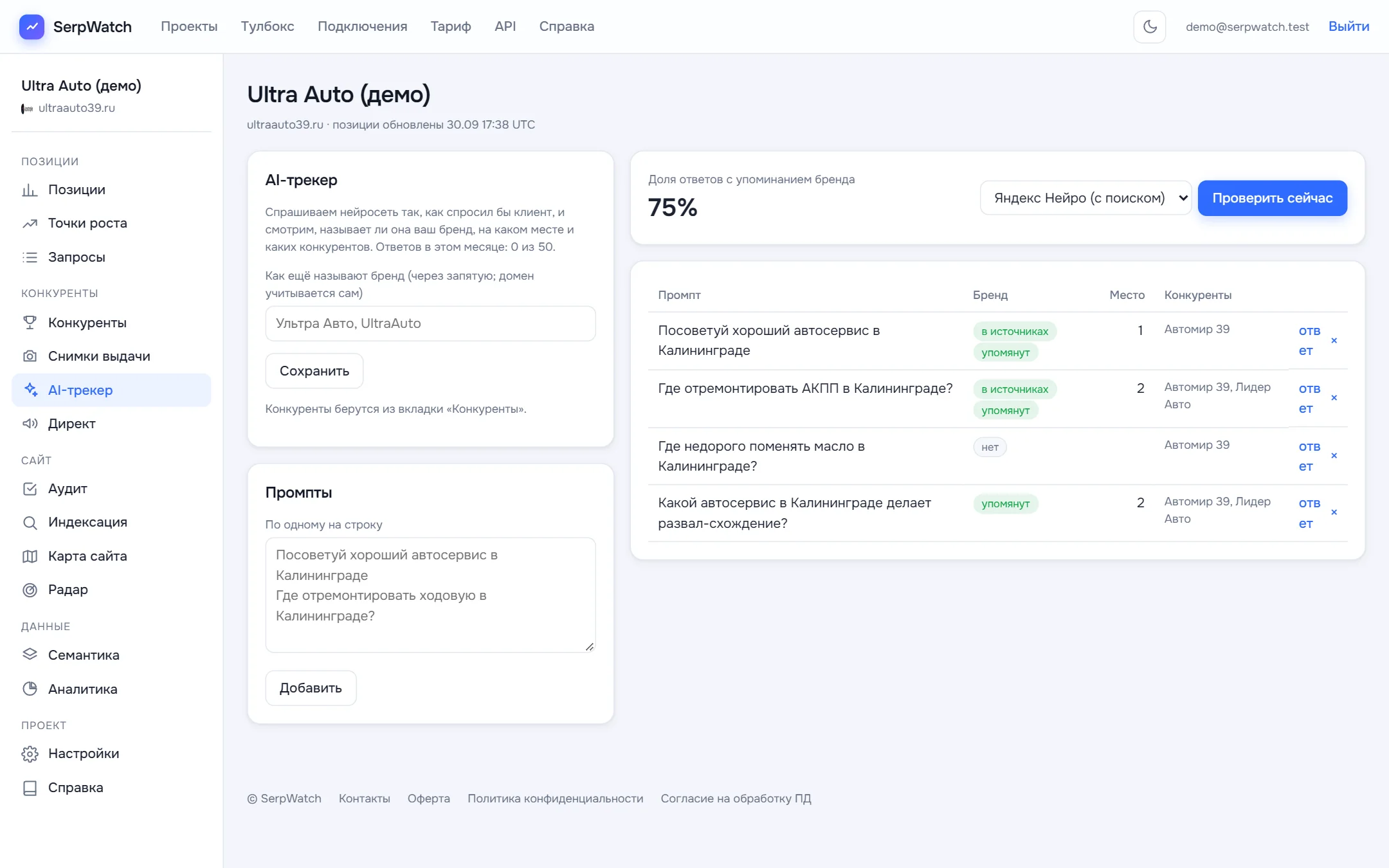Click Выйти logout link

[1348, 26]
